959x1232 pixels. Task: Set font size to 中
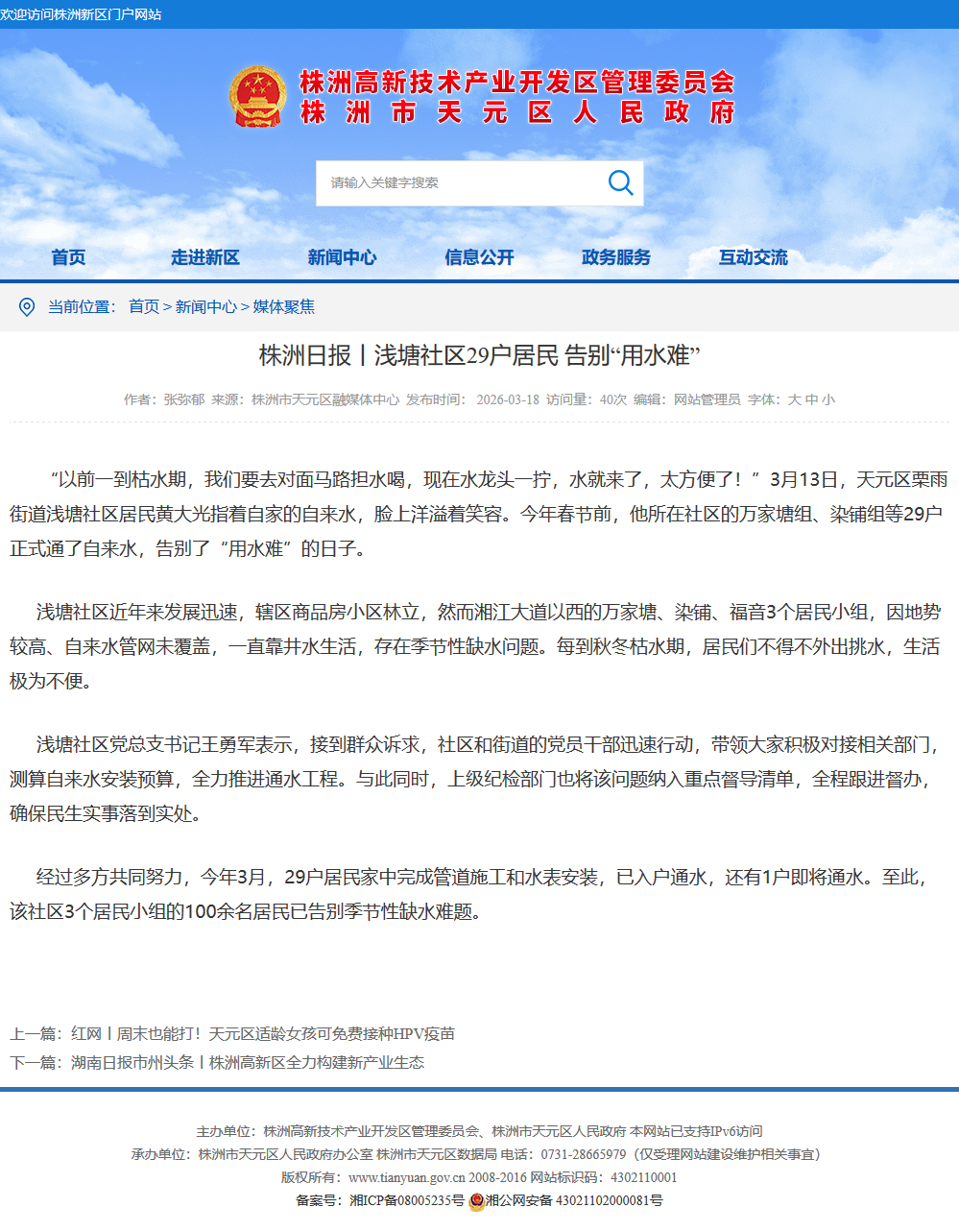(811, 399)
